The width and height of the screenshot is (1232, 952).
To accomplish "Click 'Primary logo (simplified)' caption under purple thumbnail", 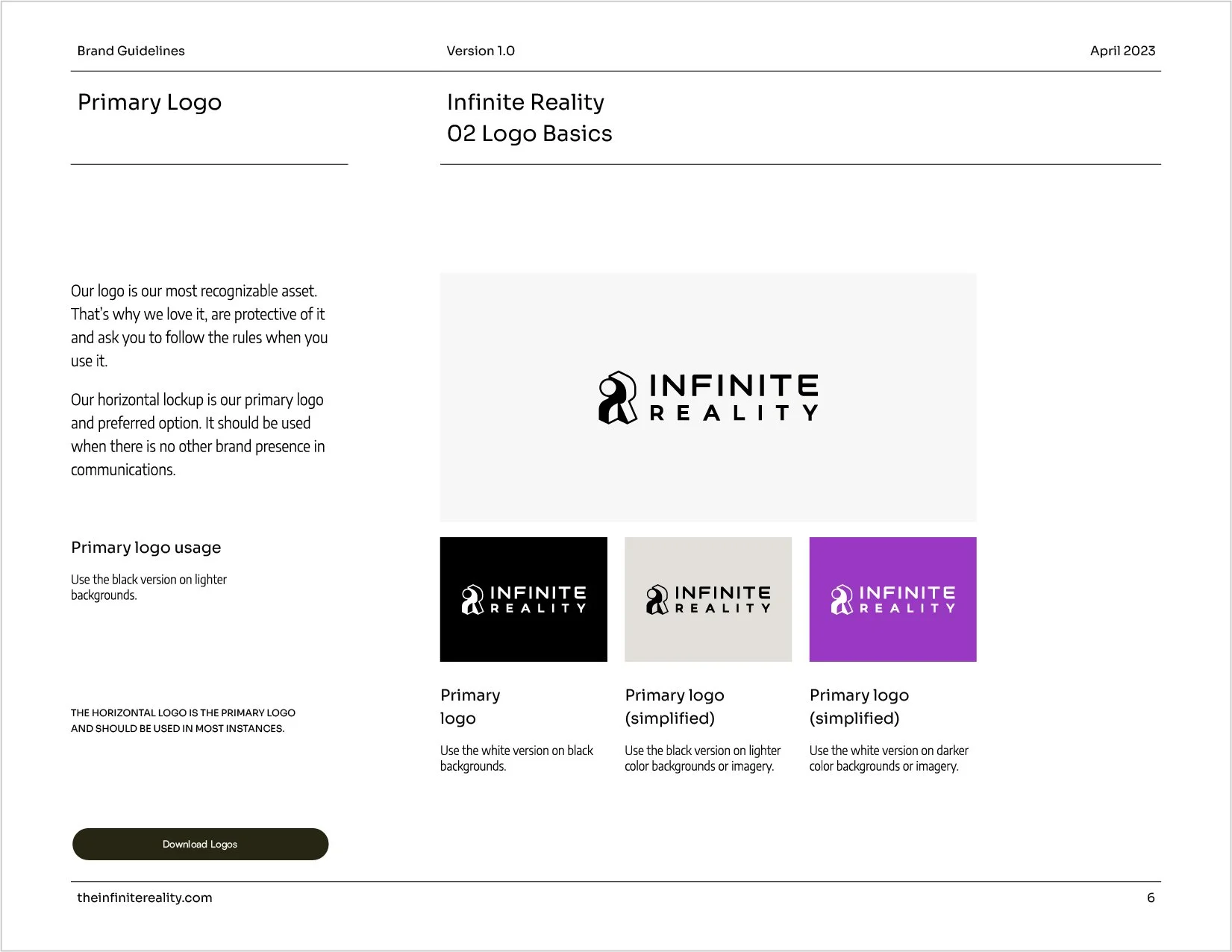I will pyautogui.click(x=859, y=707).
